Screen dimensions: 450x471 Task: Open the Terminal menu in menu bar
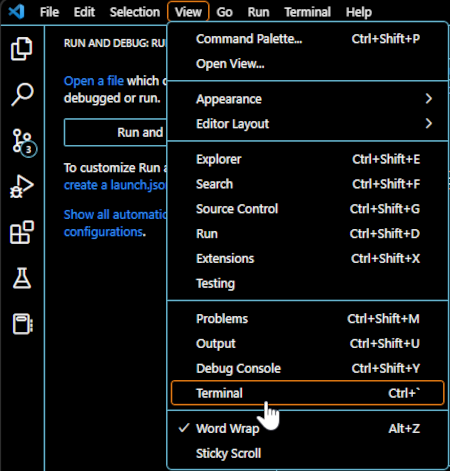(307, 12)
